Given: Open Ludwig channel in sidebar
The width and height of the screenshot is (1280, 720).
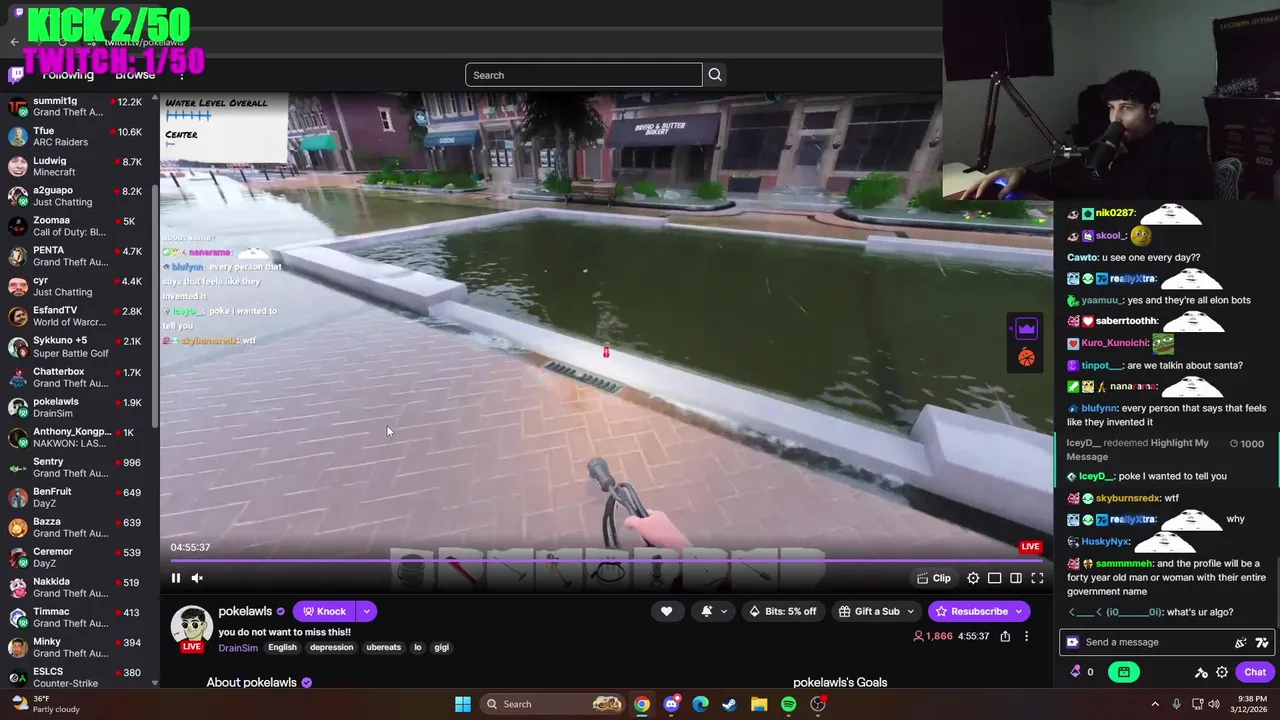Looking at the screenshot, I should 76,166.
